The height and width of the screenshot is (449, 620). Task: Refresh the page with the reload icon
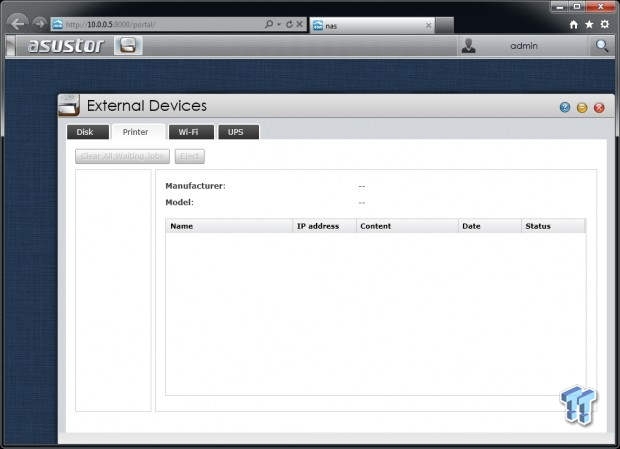[x=289, y=24]
